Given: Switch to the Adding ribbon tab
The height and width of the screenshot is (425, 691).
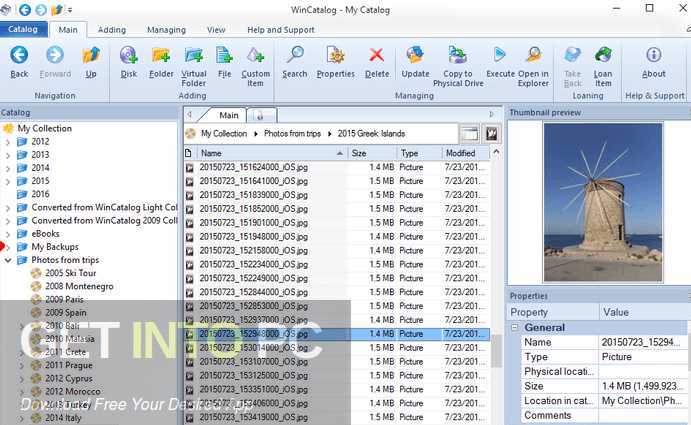Looking at the screenshot, I should point(111,30).
